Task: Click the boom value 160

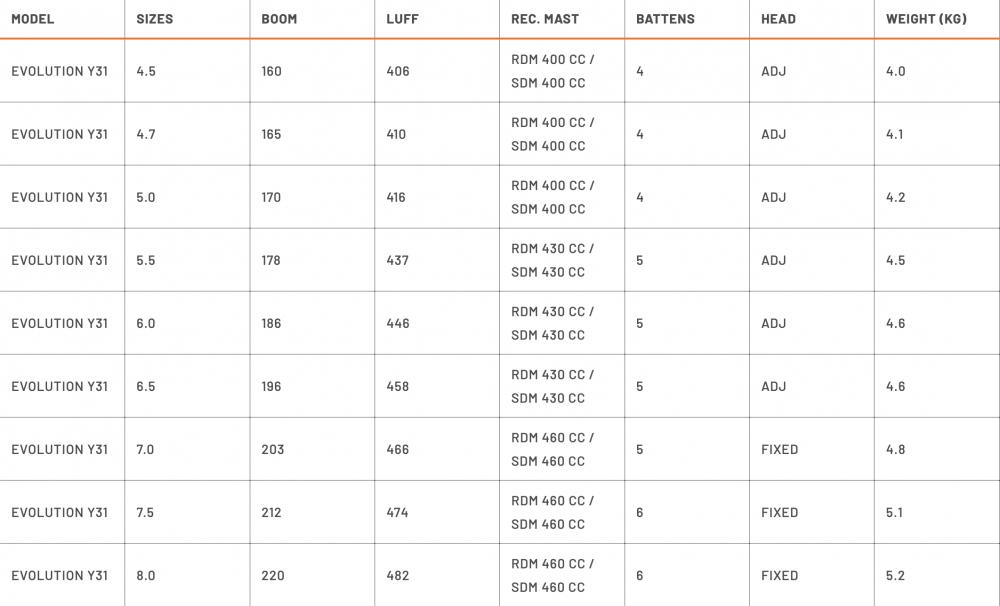Action: click(x=272, y=71)
